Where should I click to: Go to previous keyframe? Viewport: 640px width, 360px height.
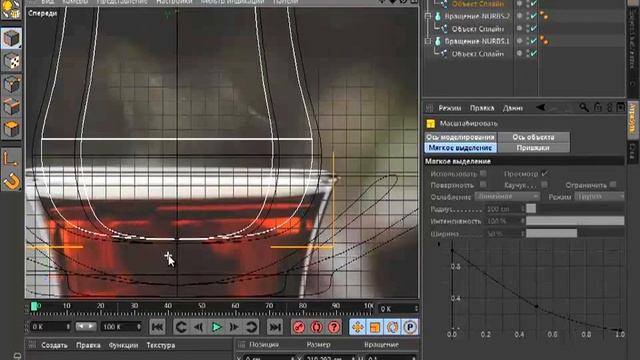(181, 327)
